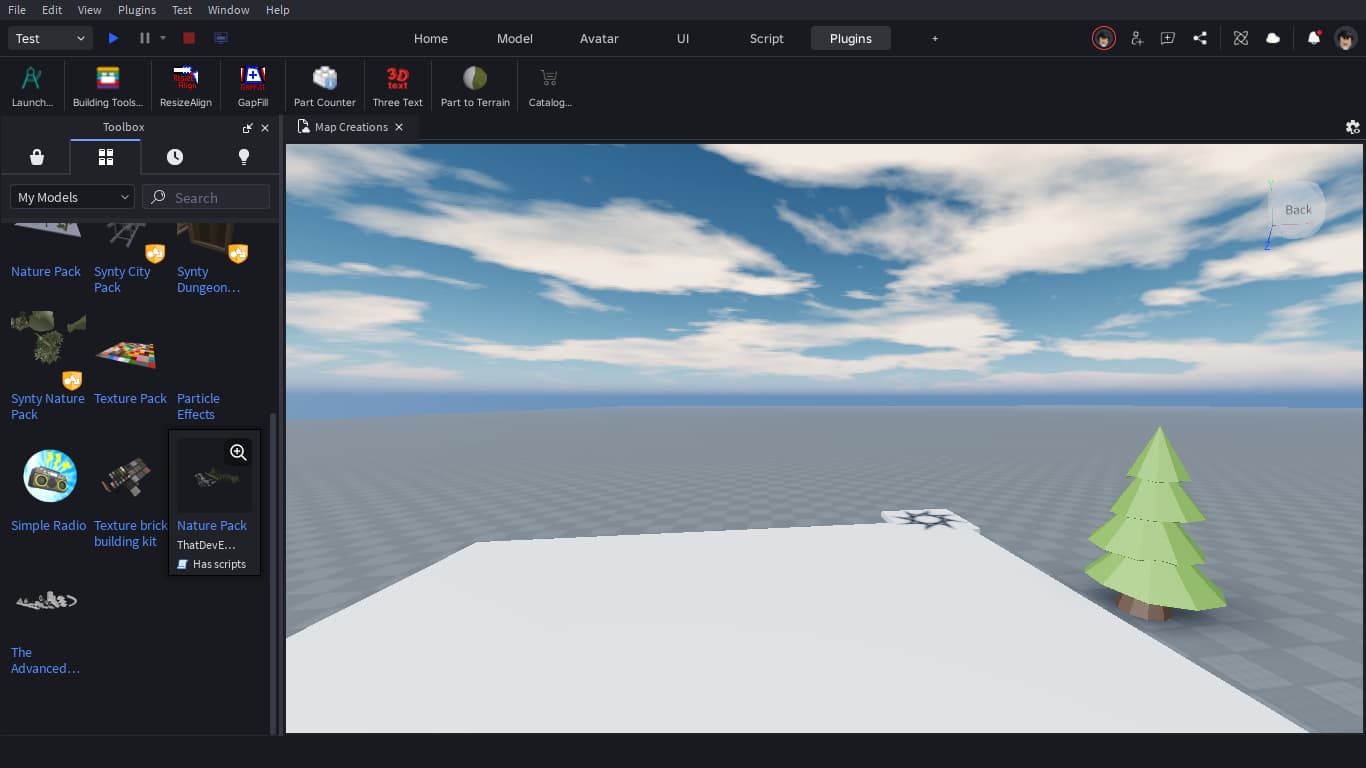Switch to the Model ribbon tab
The image size is (1366, 768).
(x=515, y=38)
